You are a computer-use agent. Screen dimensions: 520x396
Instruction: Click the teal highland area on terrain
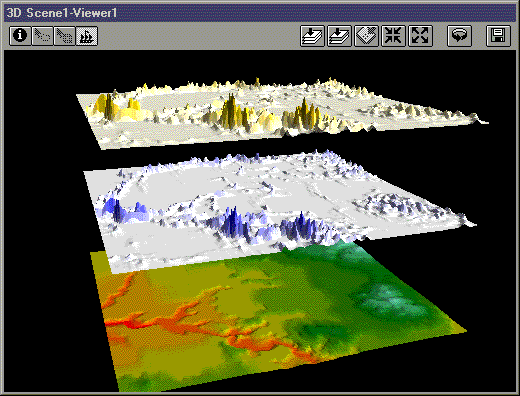click(387, 300)
